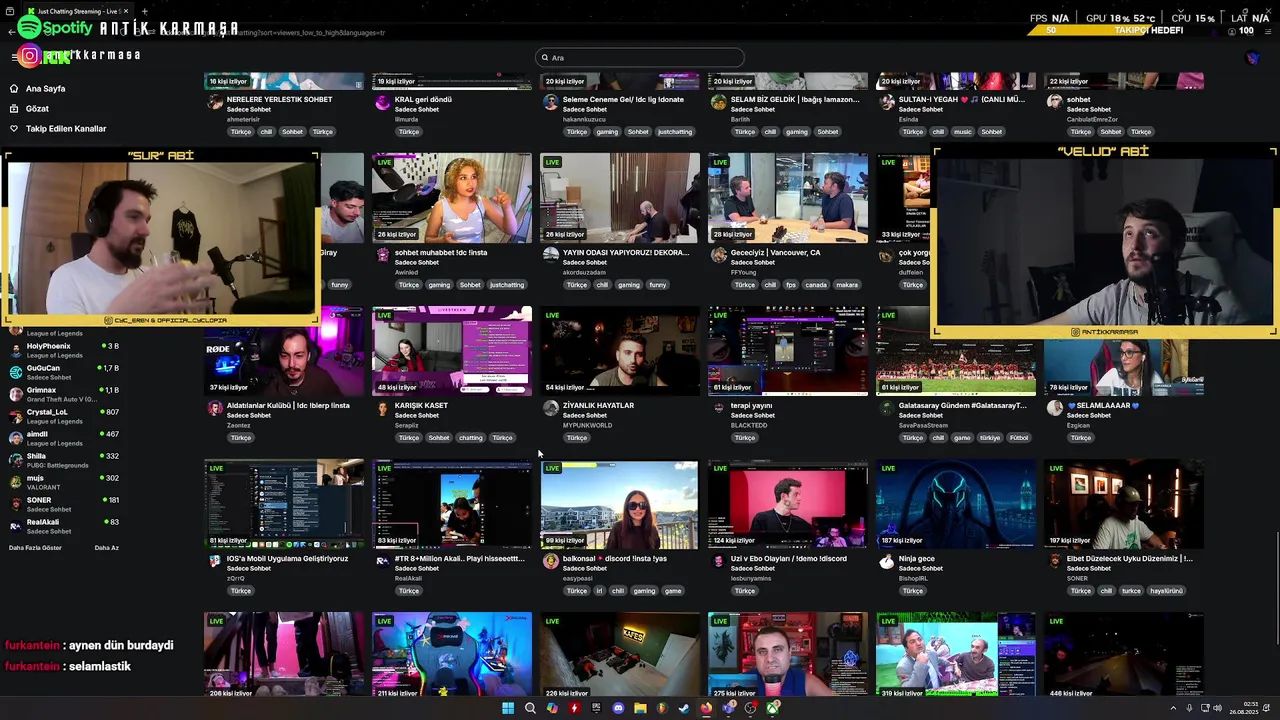The image size is (1280, 720).
Task: Click chatting tag under KARIŞIK KASET
Action: [470, 437]
